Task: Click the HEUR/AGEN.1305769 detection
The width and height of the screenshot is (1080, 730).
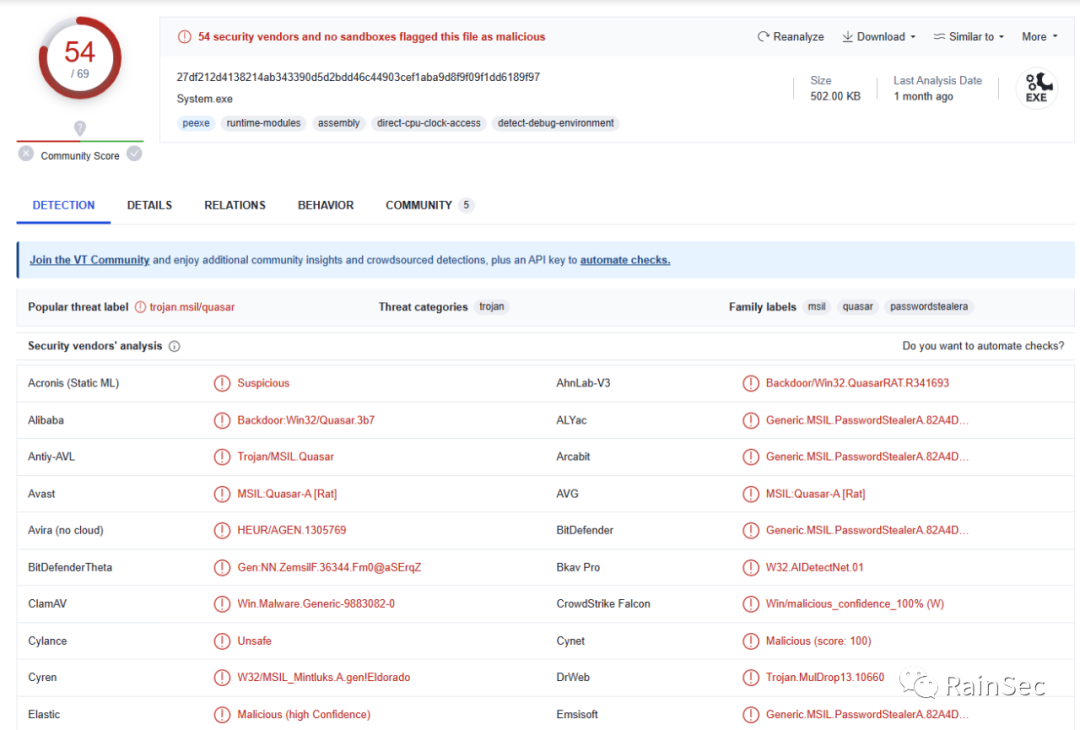Action: tap(291, 530)
